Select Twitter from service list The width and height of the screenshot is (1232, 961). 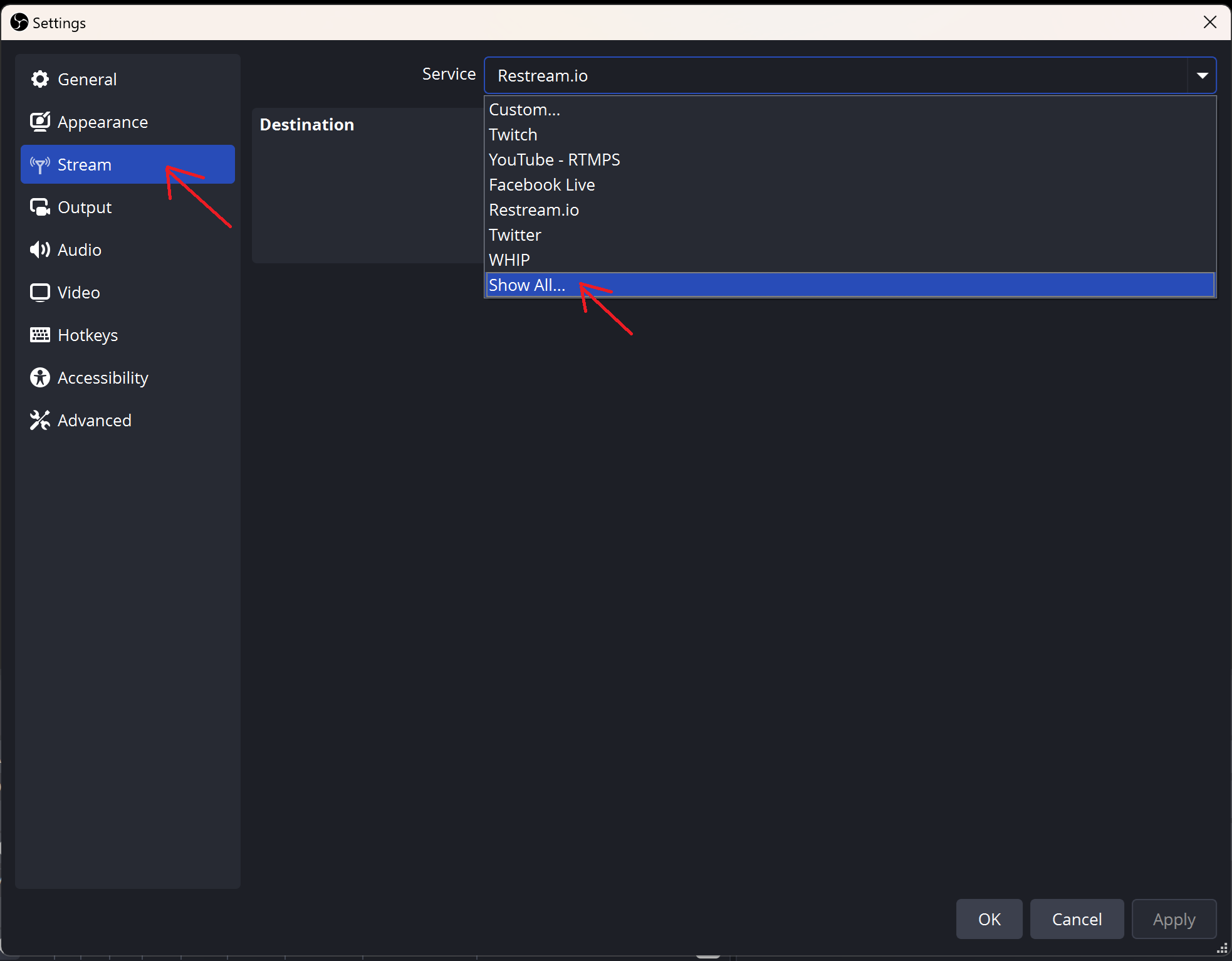pyautogui.click(x=850, y=235)
